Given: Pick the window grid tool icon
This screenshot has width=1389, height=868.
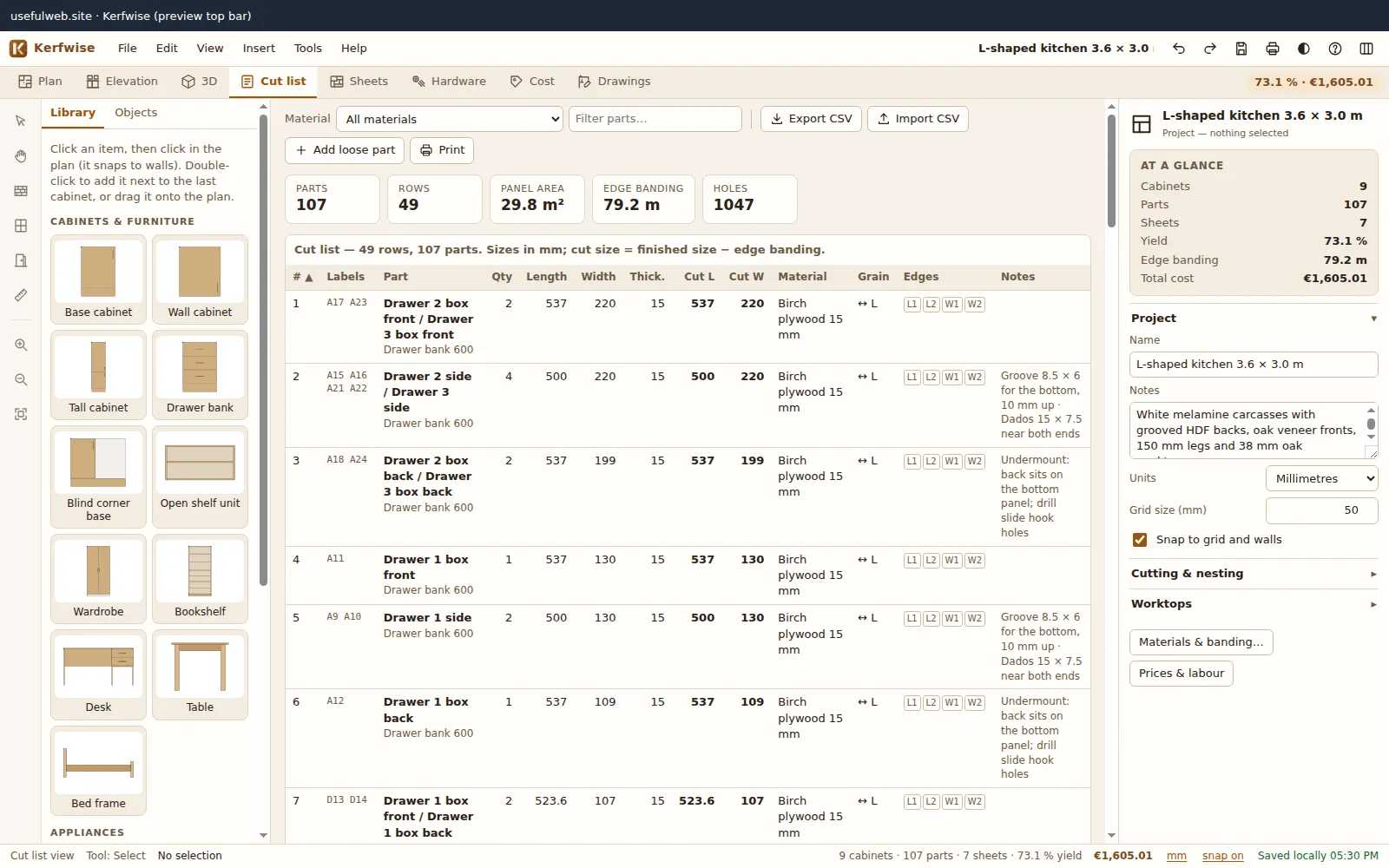Looking at the screenshot, I should 21,226.
